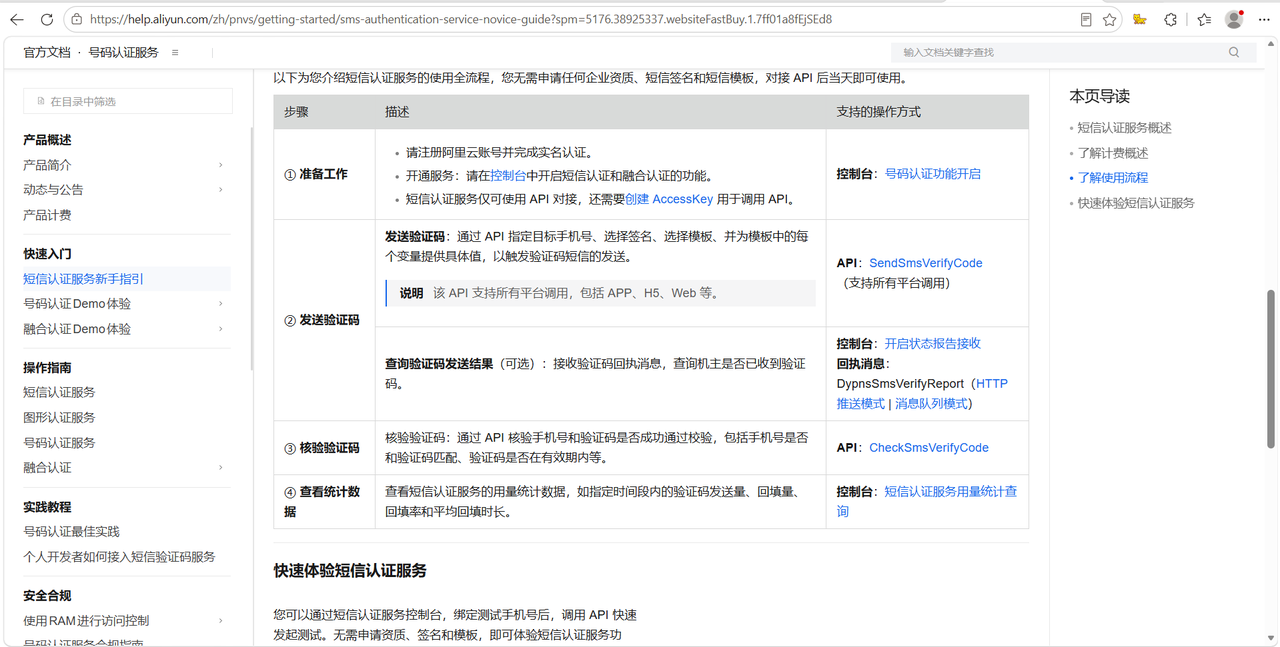
Task: Open 图形认证服务 in the sidebar
Action: [59, 417]
